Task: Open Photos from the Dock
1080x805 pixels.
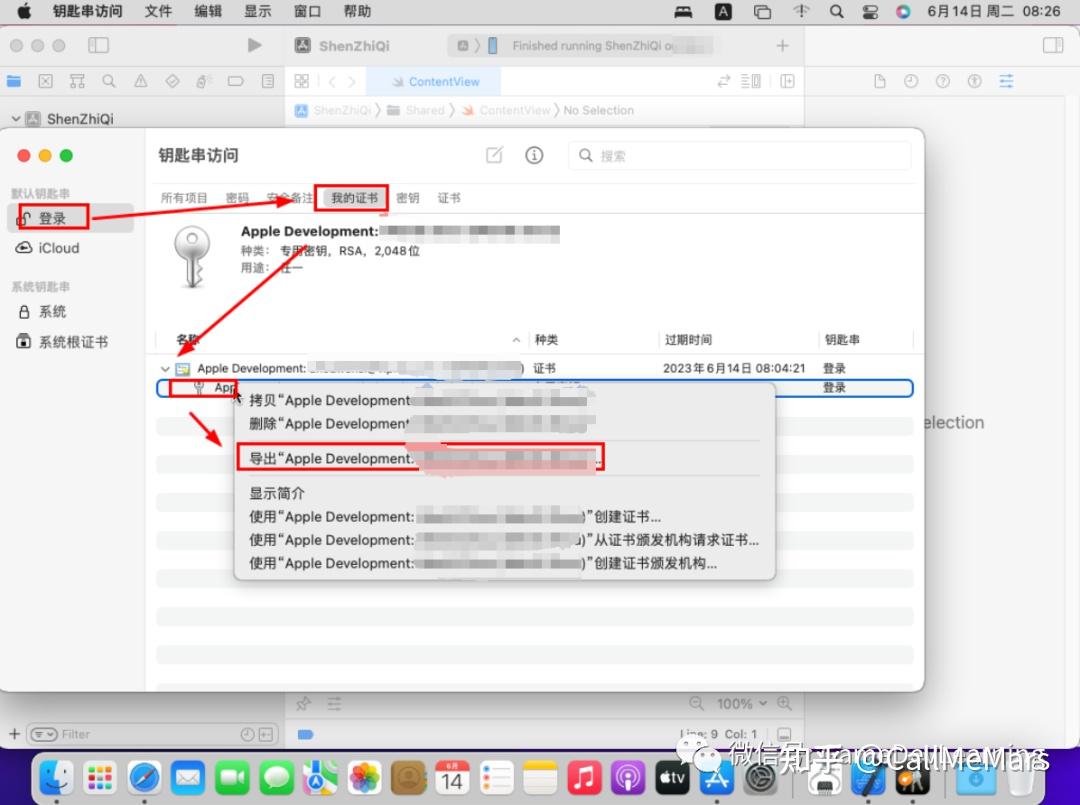Action: pyautogui.click(x=364, y=778)
